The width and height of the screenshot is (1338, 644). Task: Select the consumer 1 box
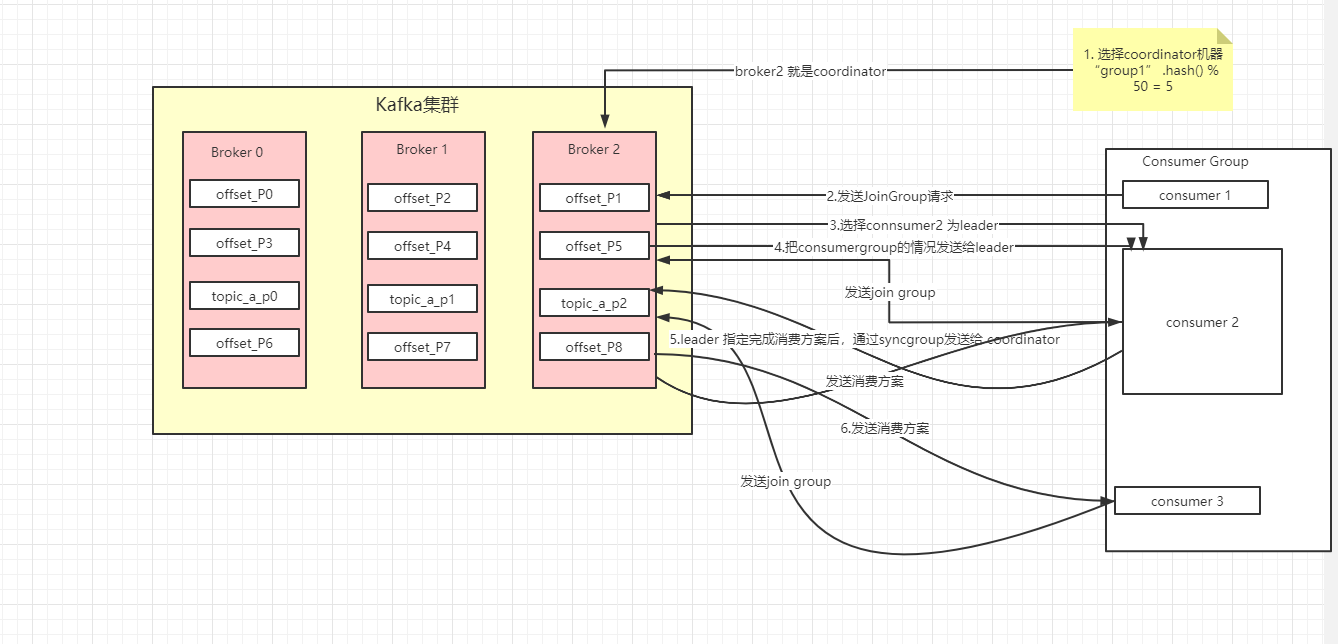point(1195,194)
